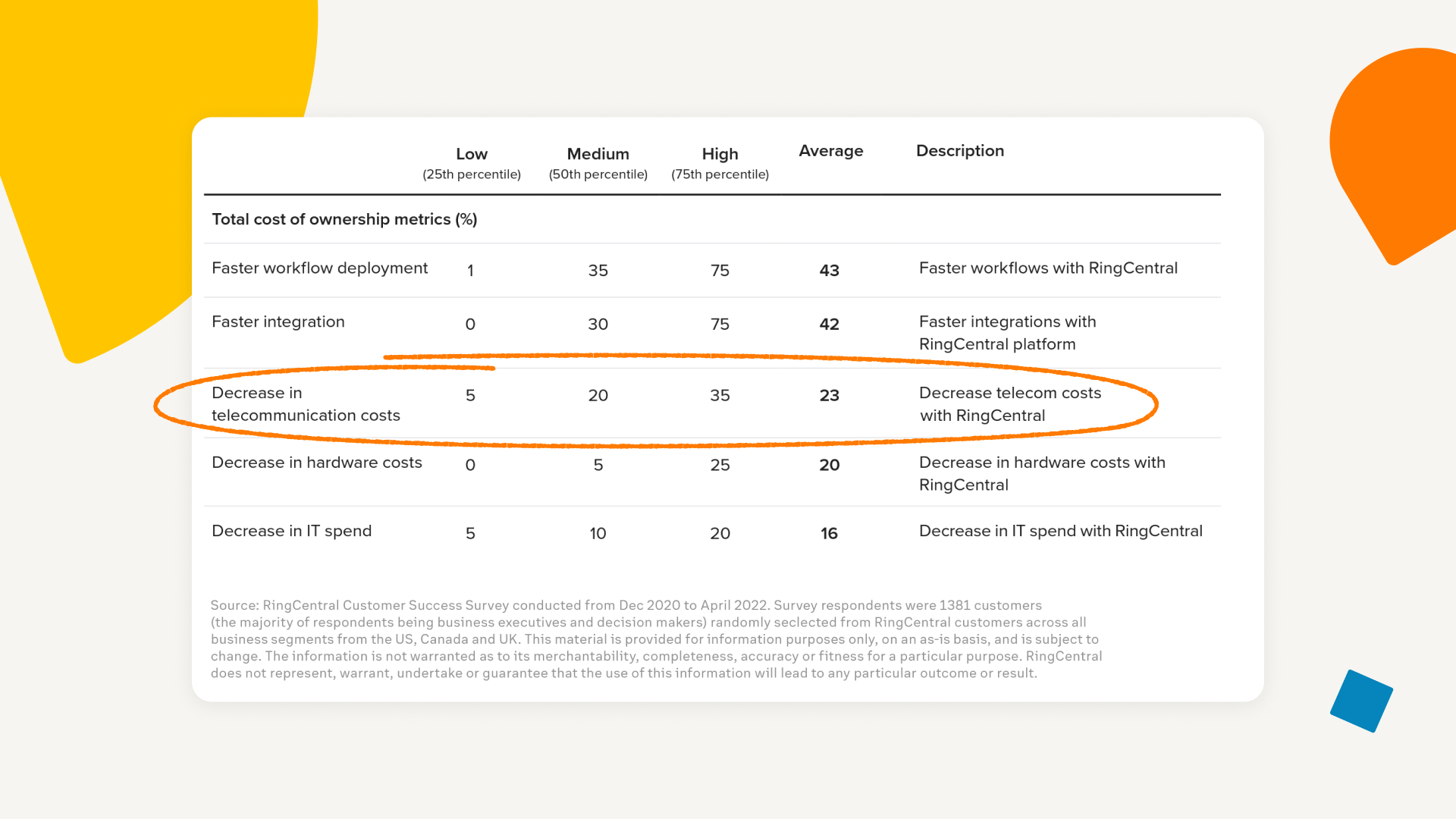Select the Description column header
This screenshot has width=1456, height=819.
[959, 151]
